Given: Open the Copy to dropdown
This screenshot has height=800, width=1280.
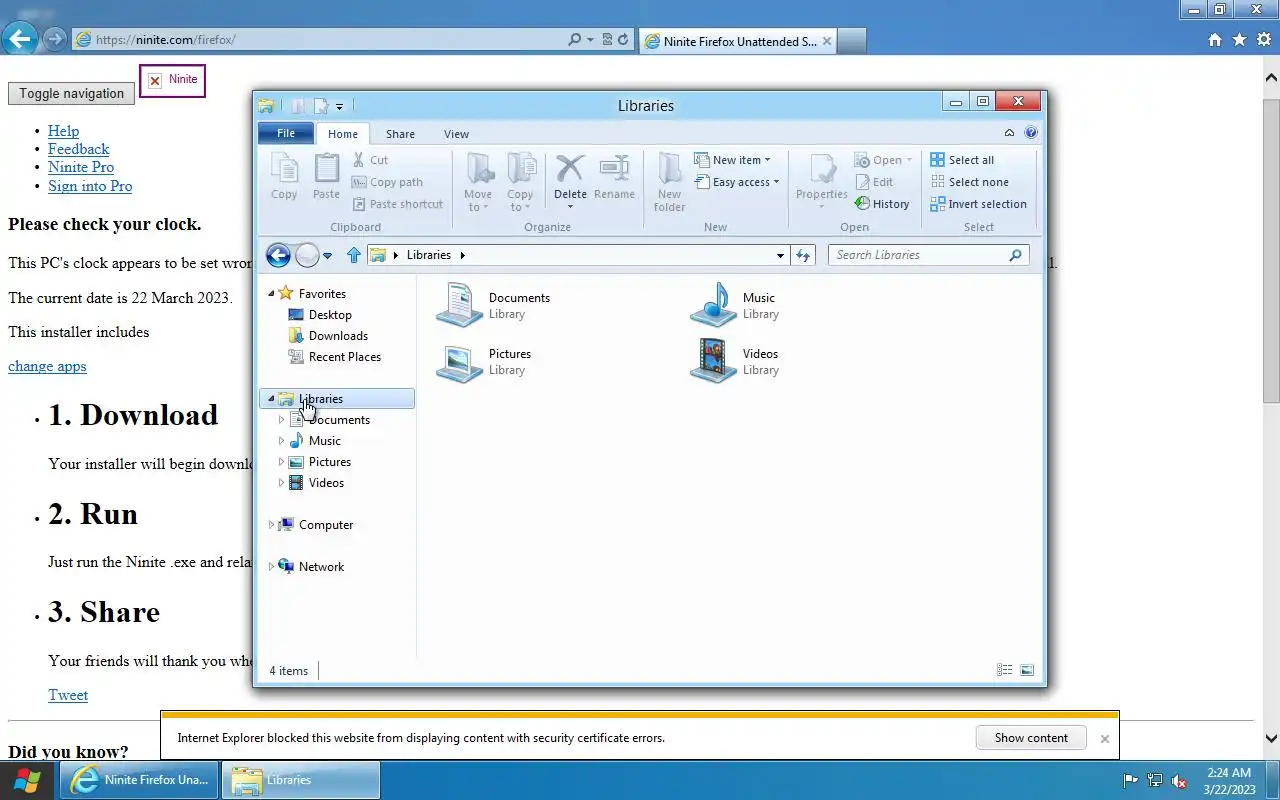Looking at the screenshot, I should coord(520,182).
